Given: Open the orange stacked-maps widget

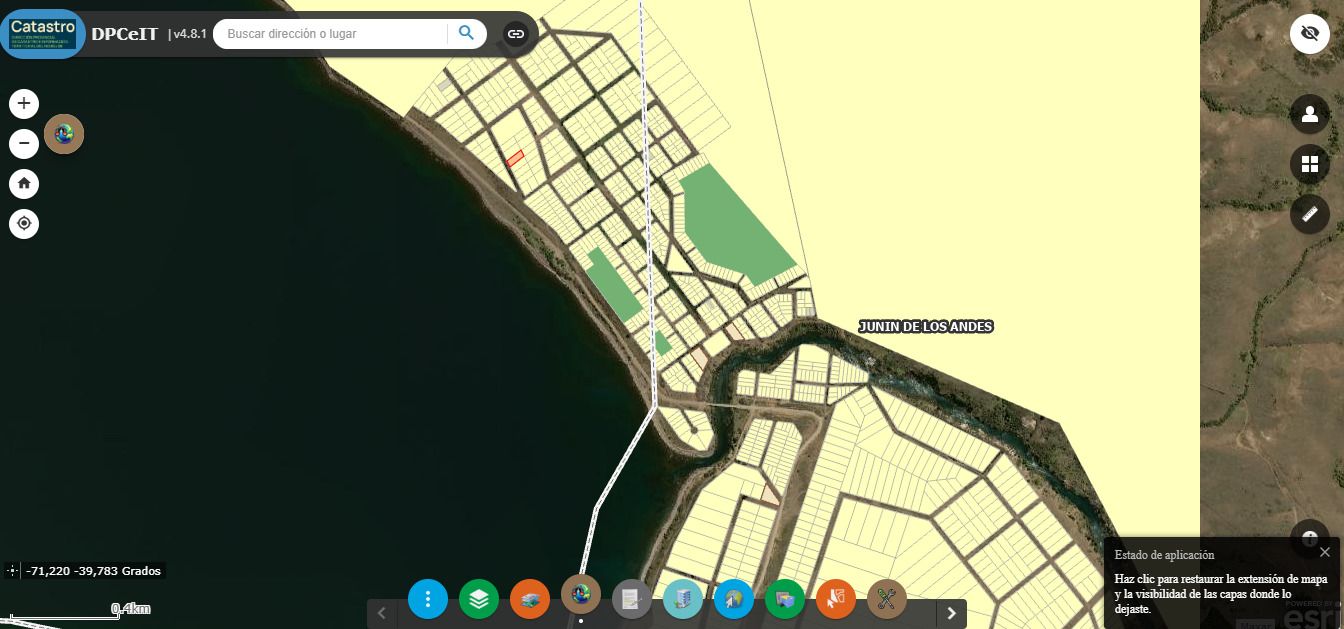Looking at the screenshot, I should (x=530, y=599).
